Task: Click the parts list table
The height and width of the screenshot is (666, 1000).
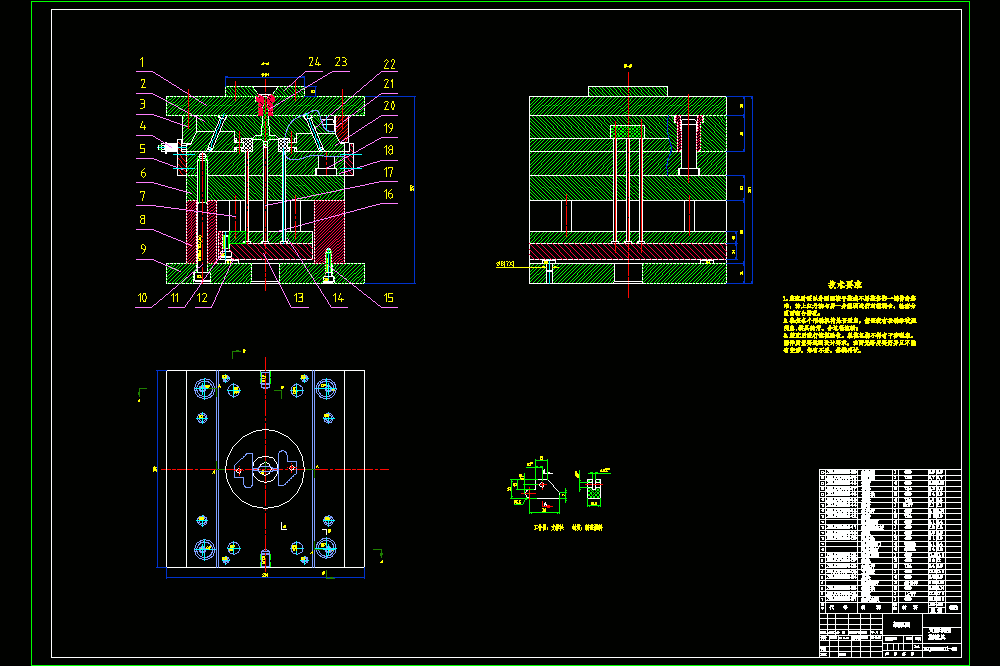Action: click(x=890, y=541)
